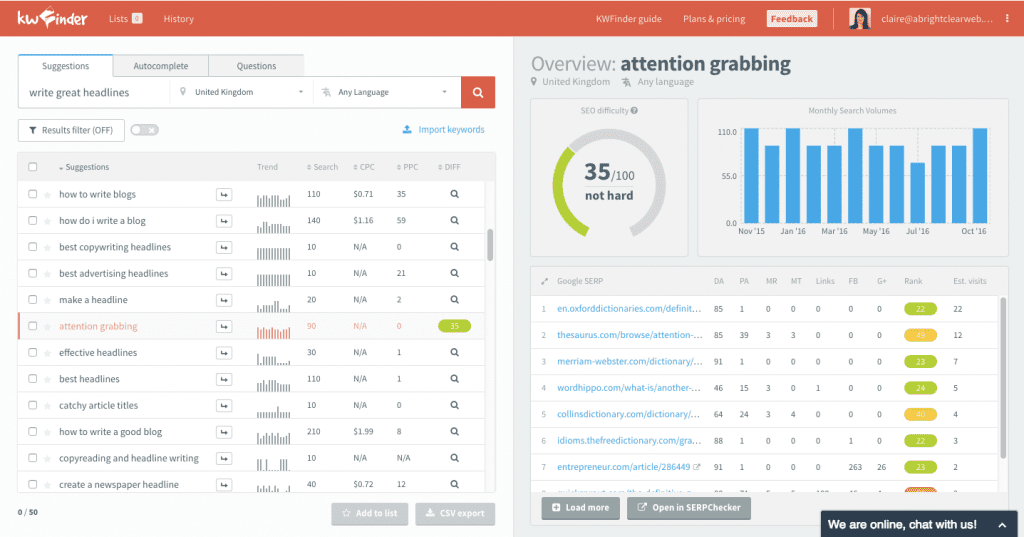This screenshot has width=1024, height=537.
Task: Click magnifier DIFF icon for 'make a headline'
Action: 454,300
